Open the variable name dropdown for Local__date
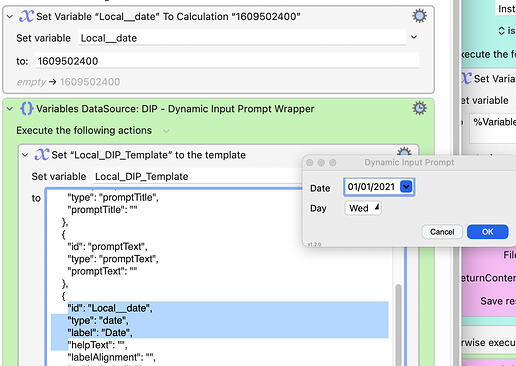 [x=414, y=37]
